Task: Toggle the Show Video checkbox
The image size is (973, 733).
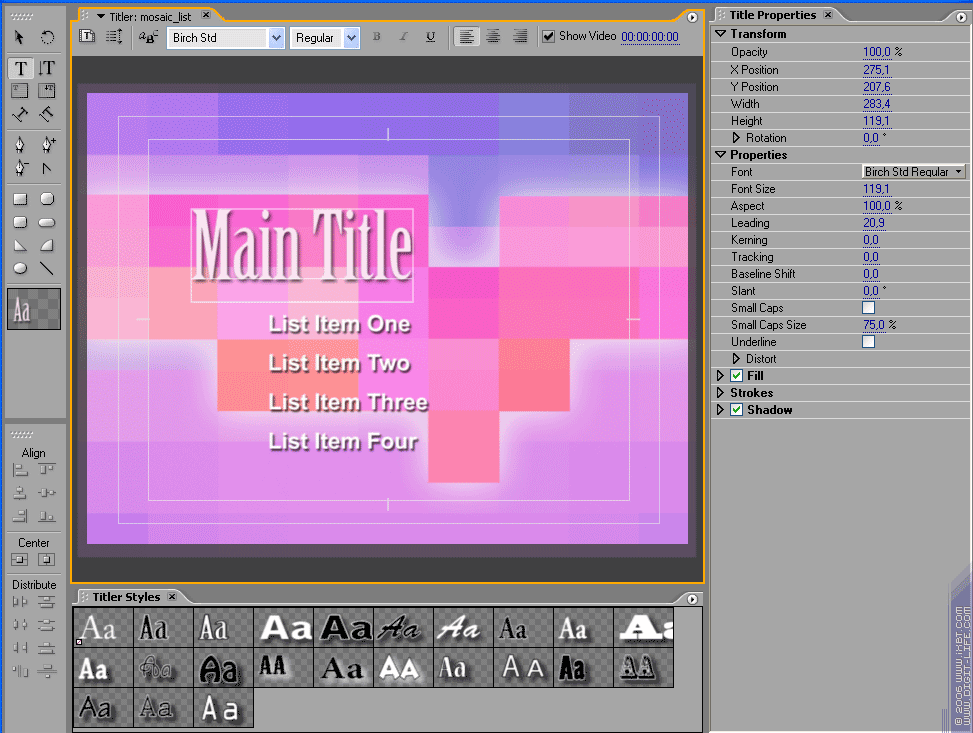Action: (548, 37)
